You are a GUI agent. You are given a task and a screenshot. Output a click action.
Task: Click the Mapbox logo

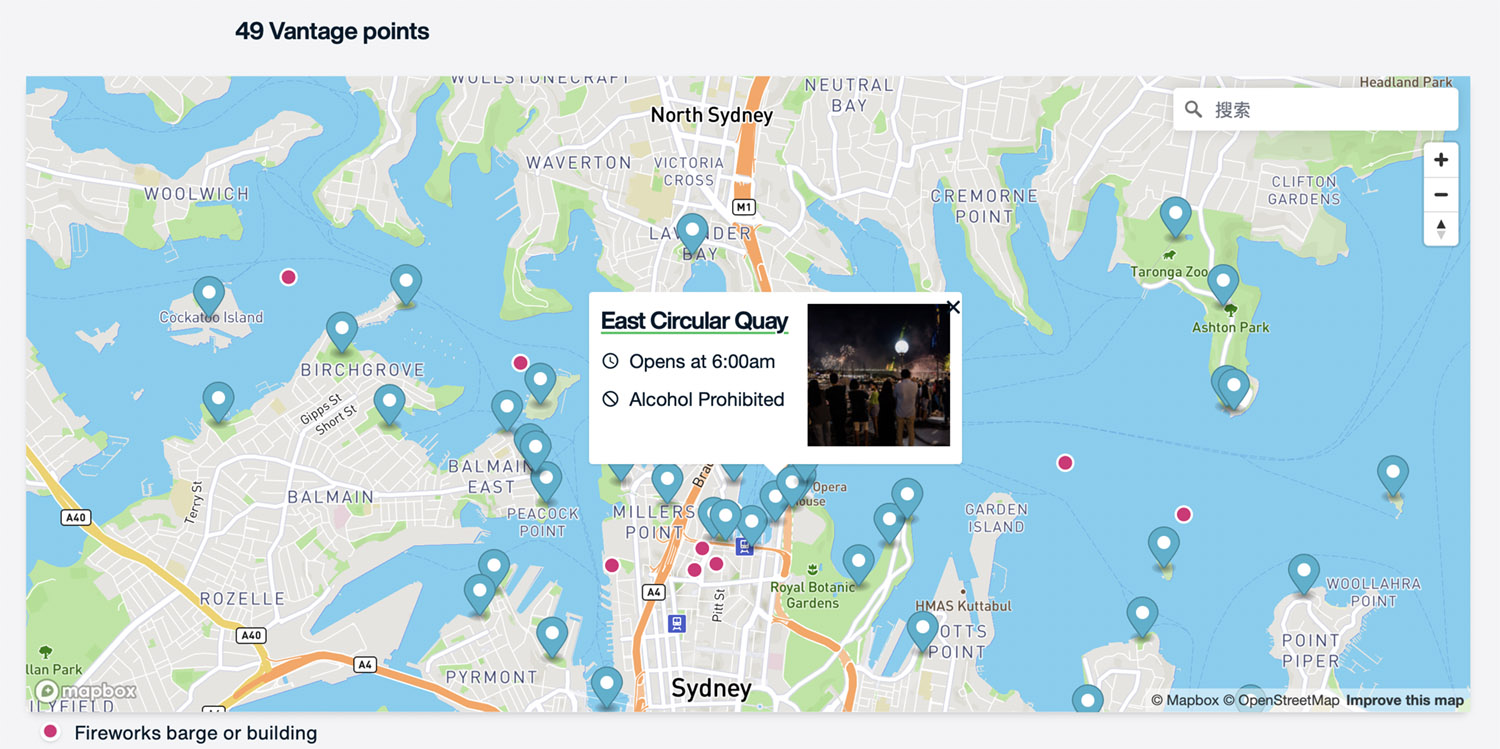(x=86, y=691)
